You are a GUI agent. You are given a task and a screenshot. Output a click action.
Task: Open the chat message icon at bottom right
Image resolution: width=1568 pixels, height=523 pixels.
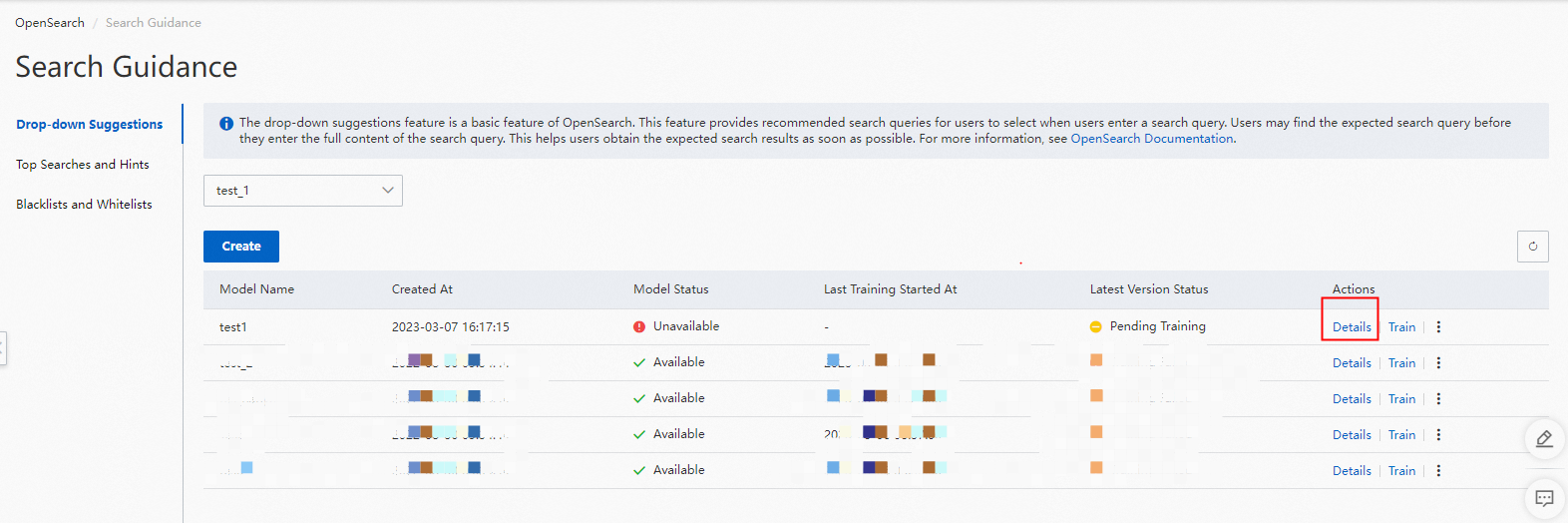(x=1544, y=498)
